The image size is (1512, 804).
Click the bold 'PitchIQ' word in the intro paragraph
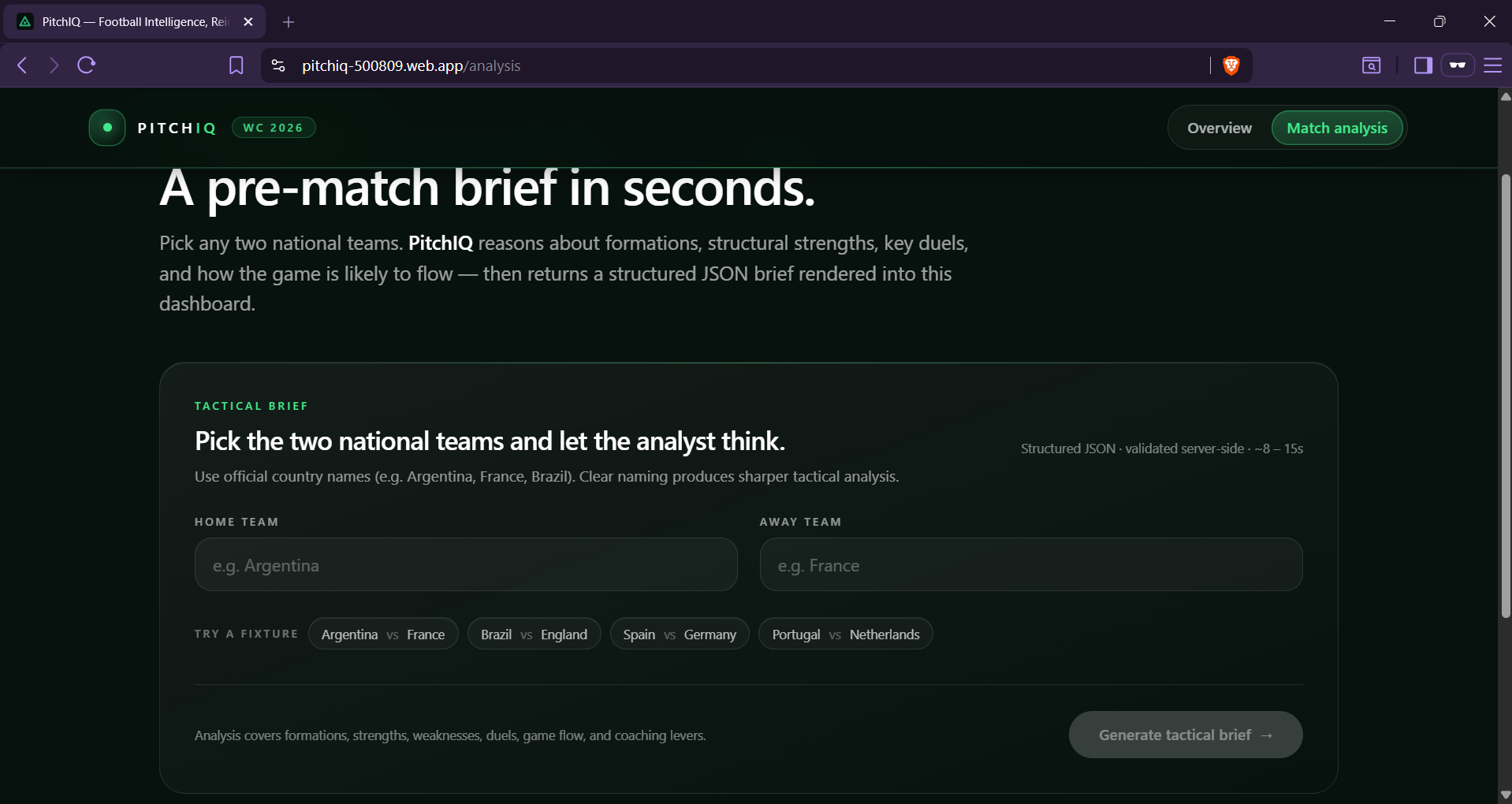tap(441, 243)
